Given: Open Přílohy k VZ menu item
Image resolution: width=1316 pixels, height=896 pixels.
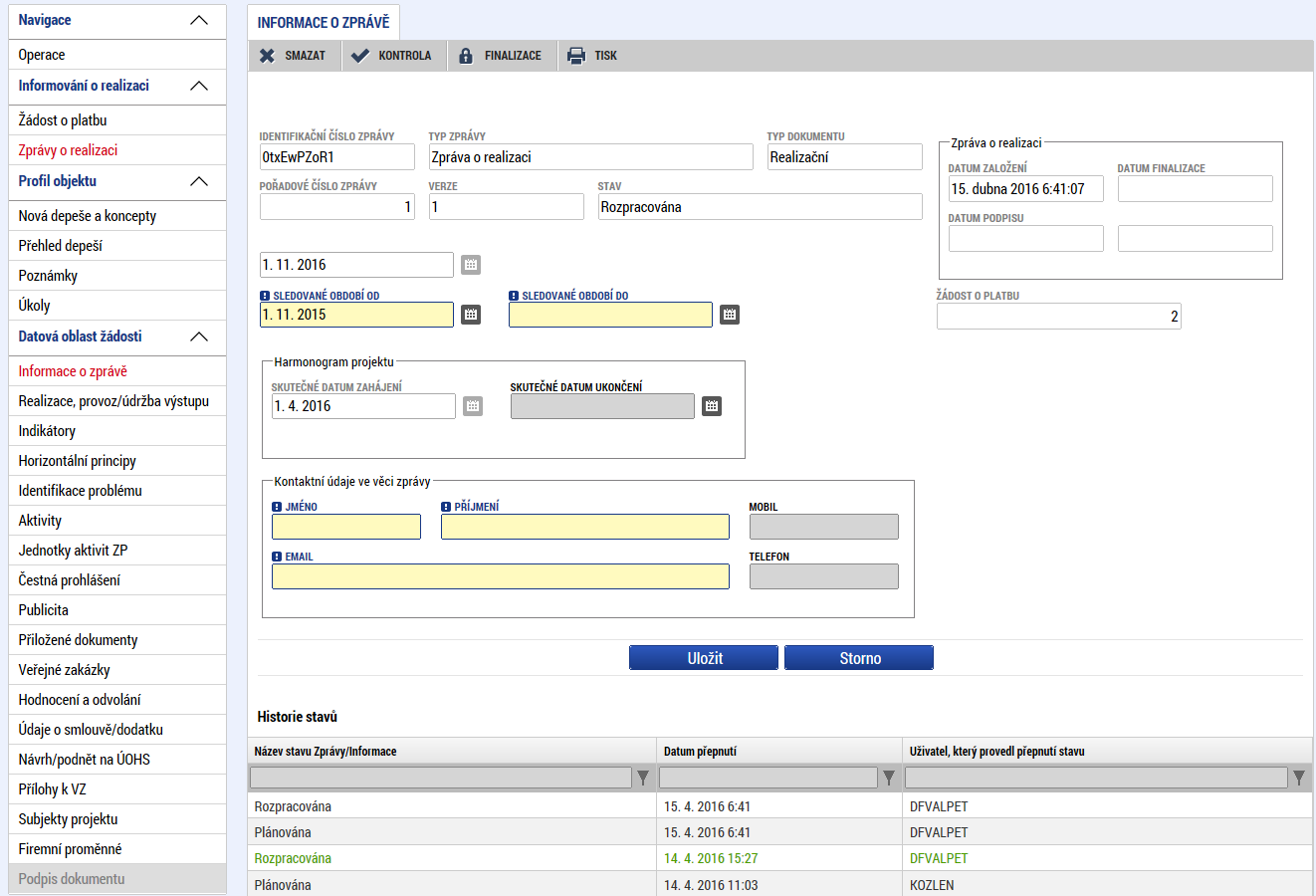Looking at the screenshot, I should tap(117, 789).
